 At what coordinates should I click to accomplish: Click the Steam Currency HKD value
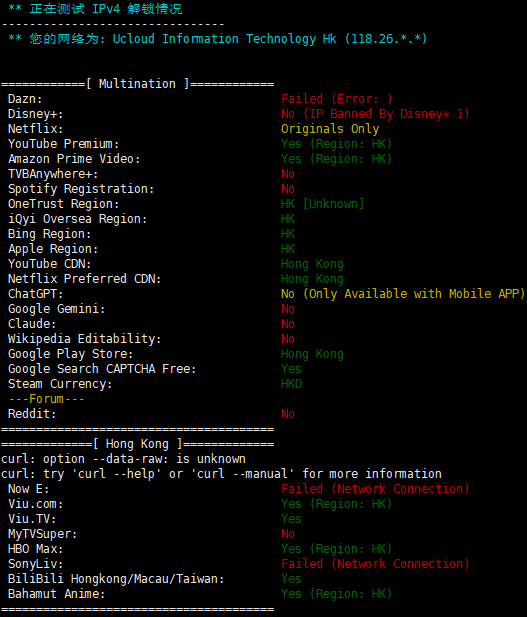[291, 384]
